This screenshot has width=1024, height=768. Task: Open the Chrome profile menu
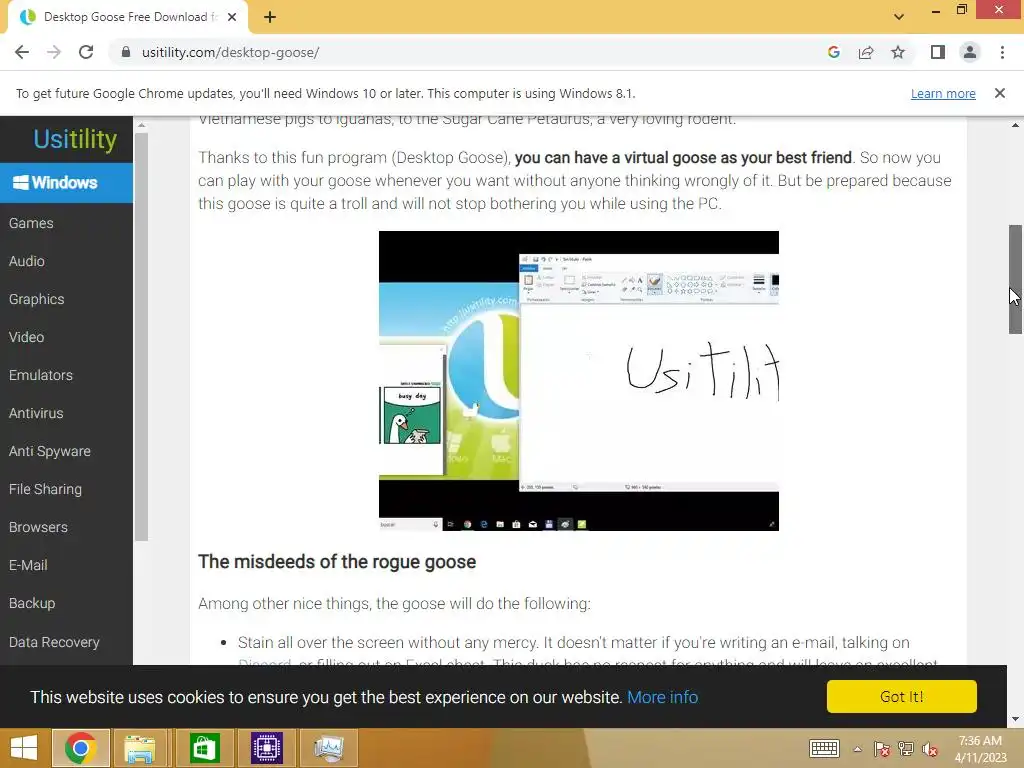(970, 52)
